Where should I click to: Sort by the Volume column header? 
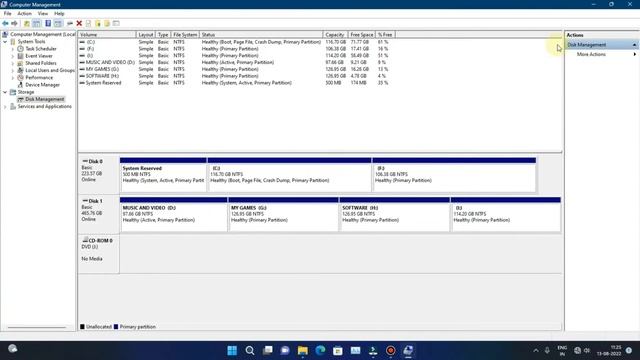[x=107, y=35]
